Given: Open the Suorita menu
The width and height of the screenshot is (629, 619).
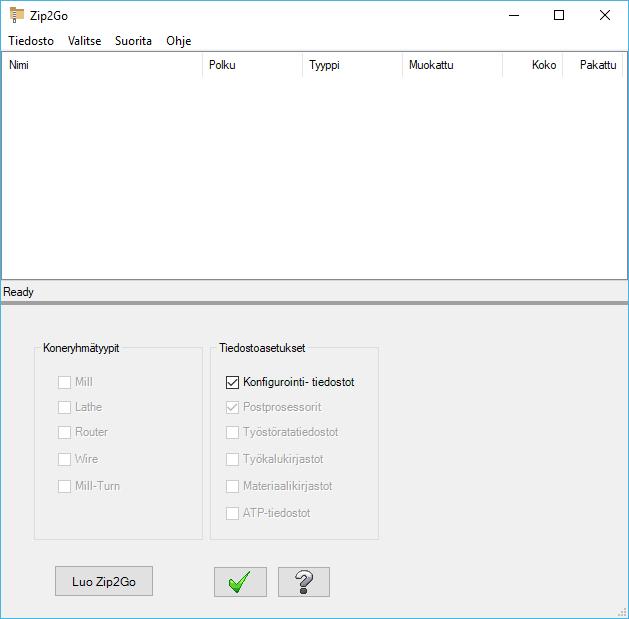Looking at the screenshot, I should 133,41.
